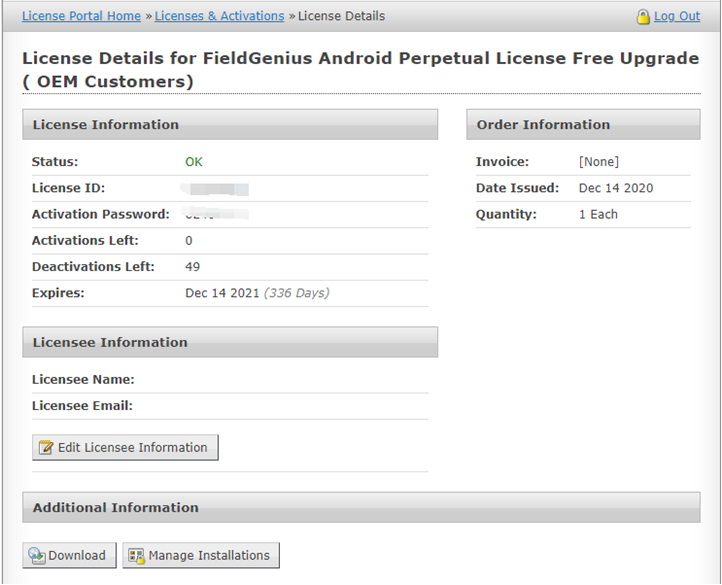The width and height of the screenshot is (722, 585).
Task: Click Date Issued value Dec 14 2020
Action: (616, 188)
